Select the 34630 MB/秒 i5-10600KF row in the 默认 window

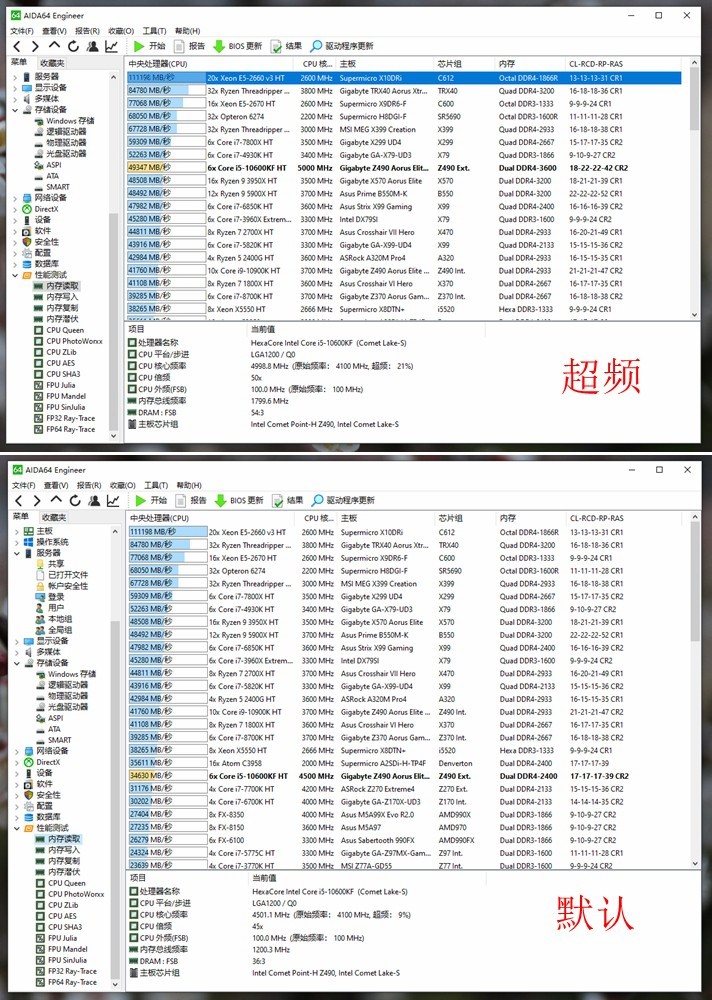point(404,776)
